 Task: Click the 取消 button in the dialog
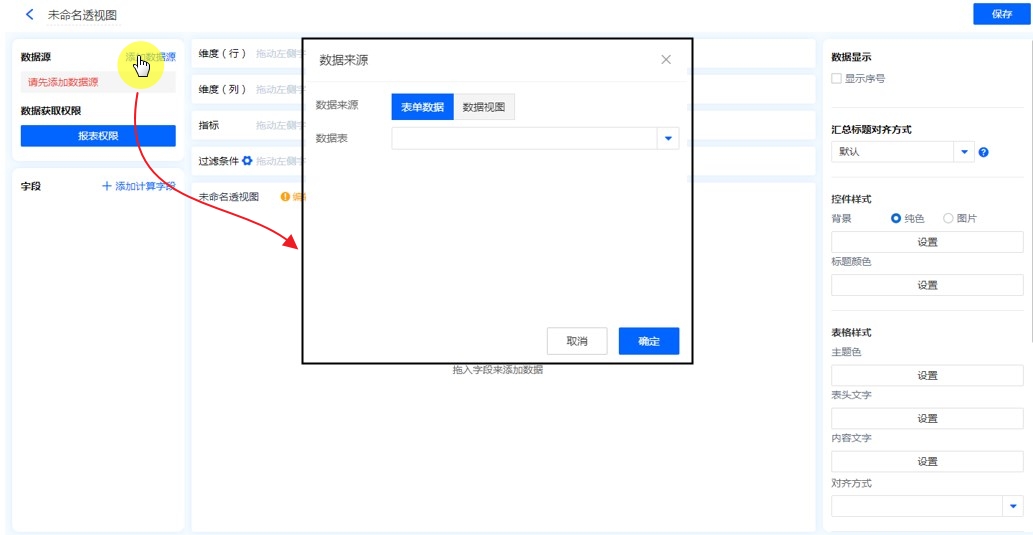[577, 341]
